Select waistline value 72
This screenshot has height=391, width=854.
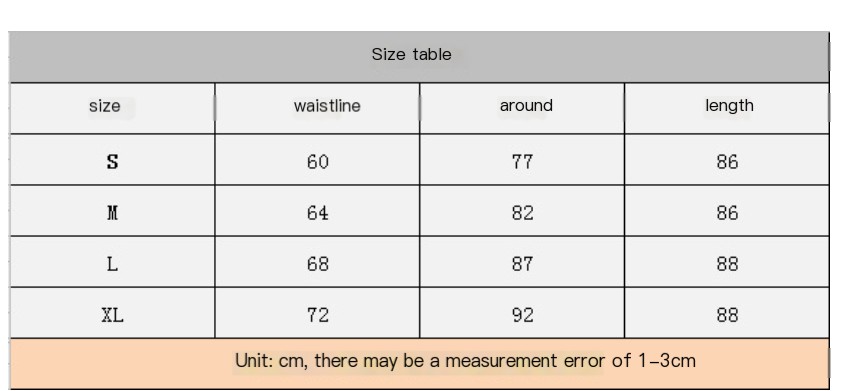(x=318, y=315)
